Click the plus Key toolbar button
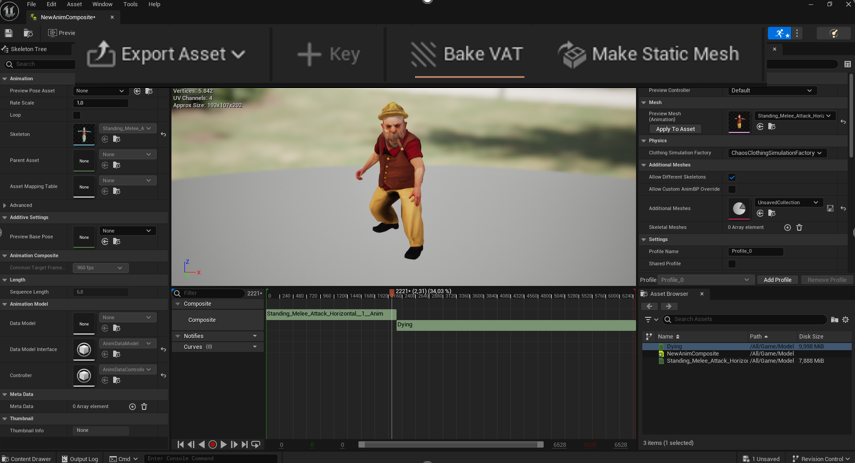This screenshot has width=855, height=463. click(328, 54)
